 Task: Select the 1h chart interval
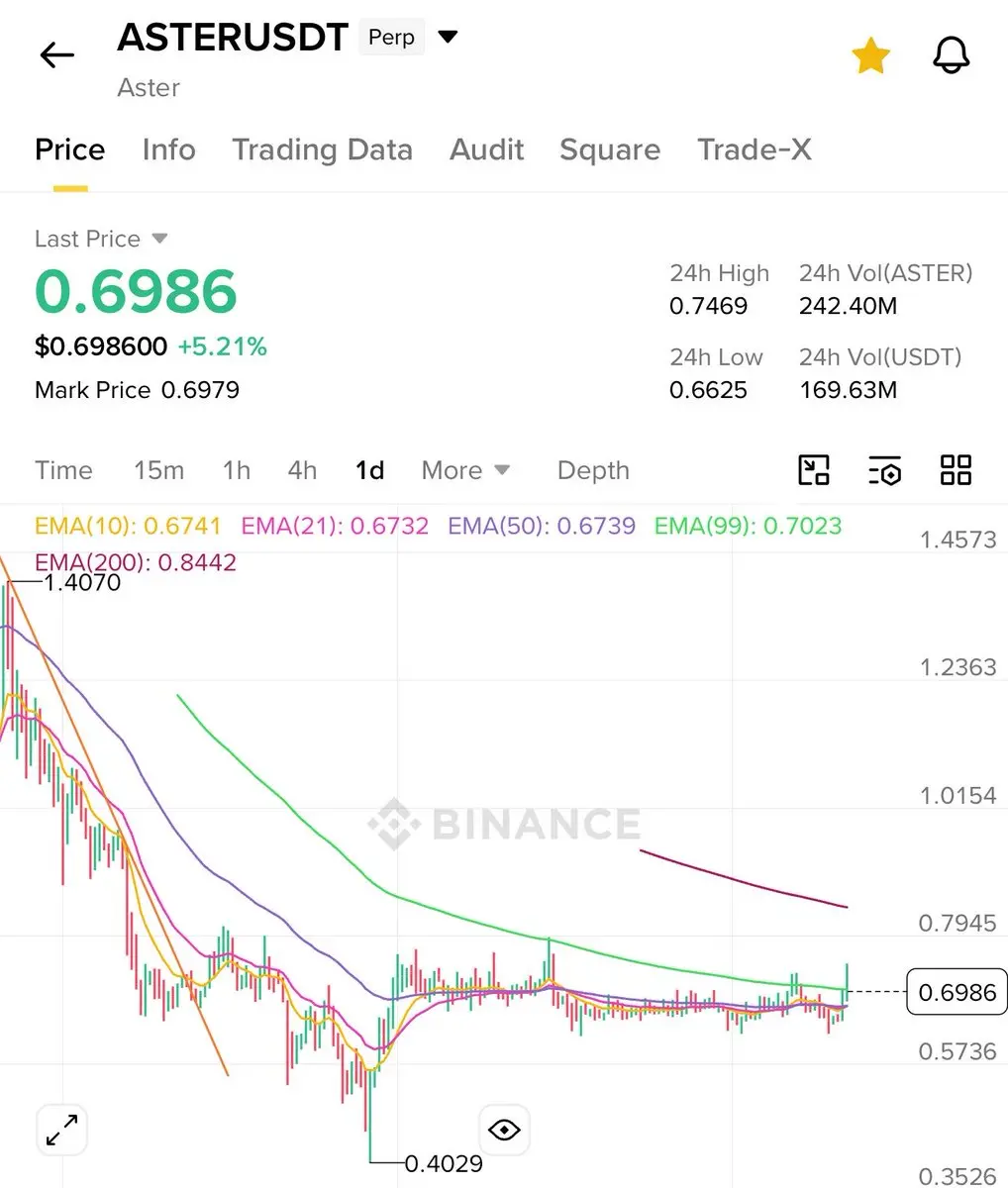point(236,470)
